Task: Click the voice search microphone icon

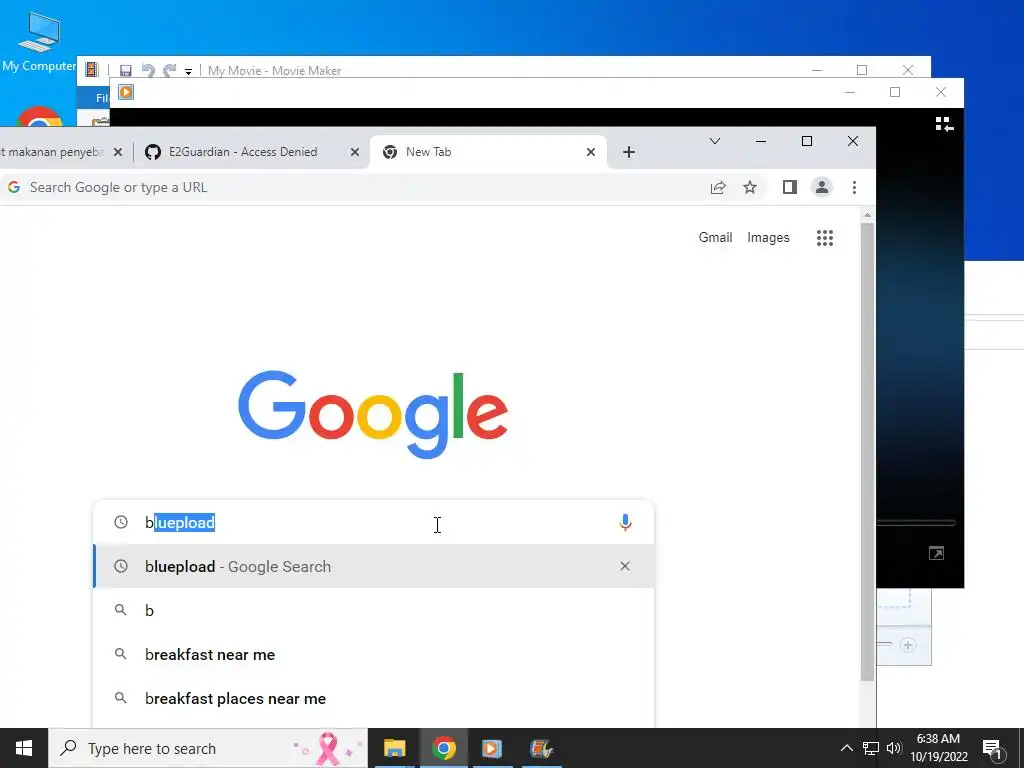Action: tap(625, 522)
